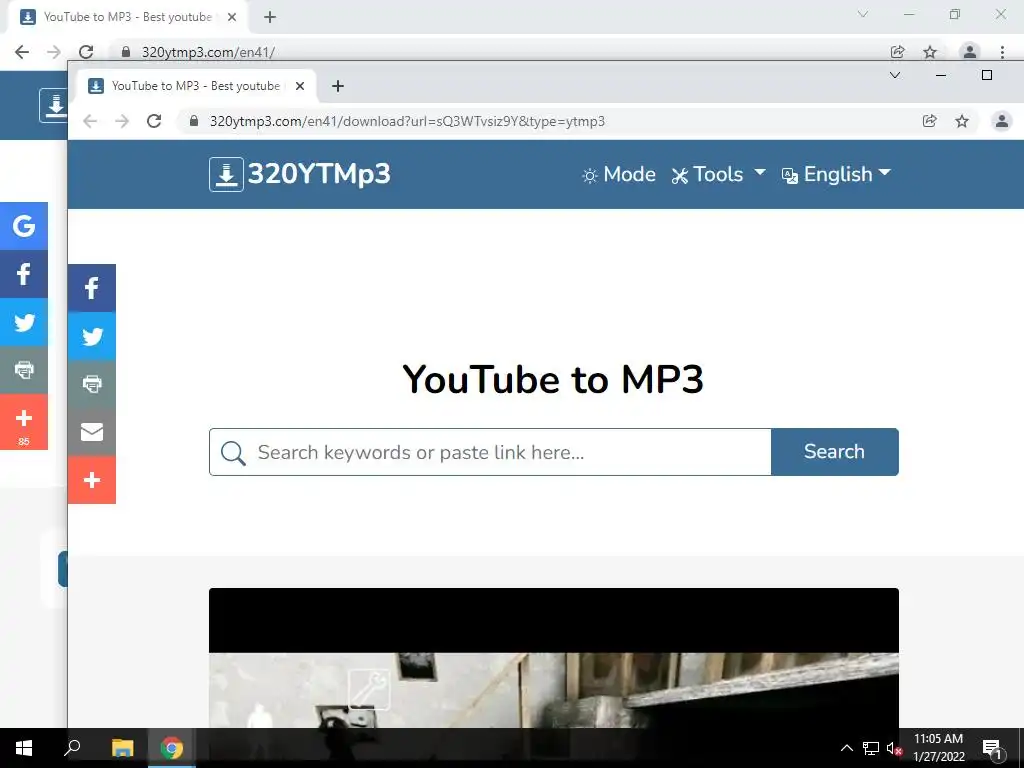Bookmark this page in front window
Image resolution: width=1024 pixels, height=768 pixels.
click(x=962, y=121)
